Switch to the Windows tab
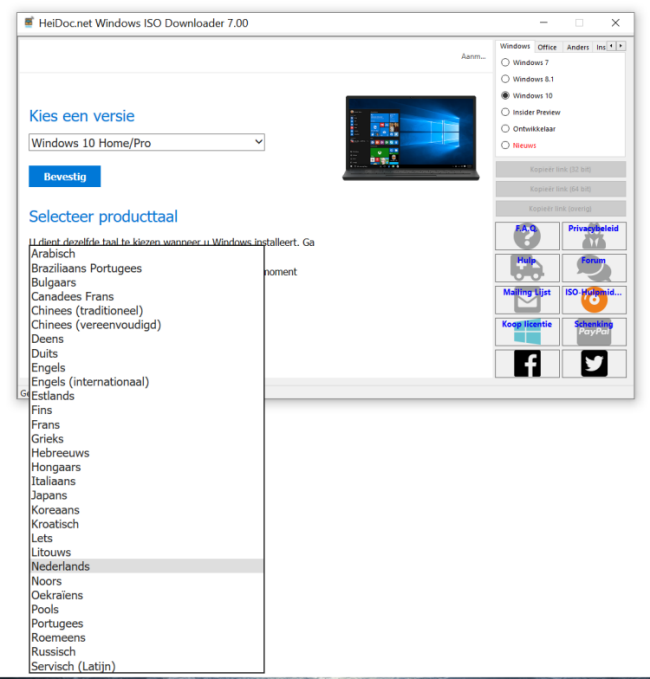 coord(515,46)
